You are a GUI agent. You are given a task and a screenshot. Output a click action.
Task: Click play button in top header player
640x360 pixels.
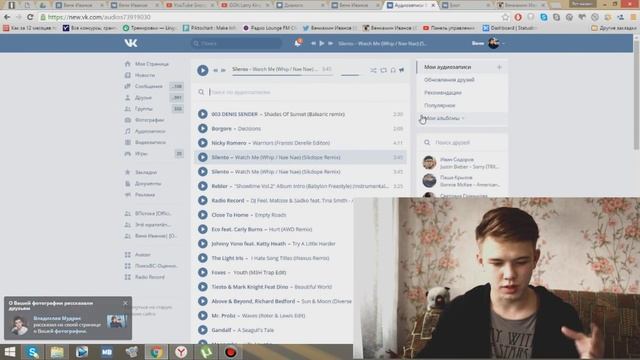click(x=322, y=43)
